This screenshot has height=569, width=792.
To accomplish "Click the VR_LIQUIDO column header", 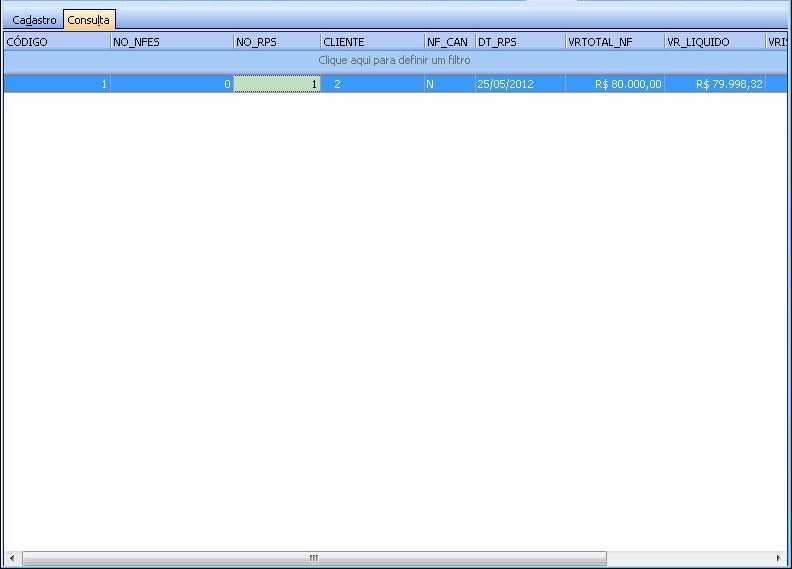I will (x=714, y=42).
